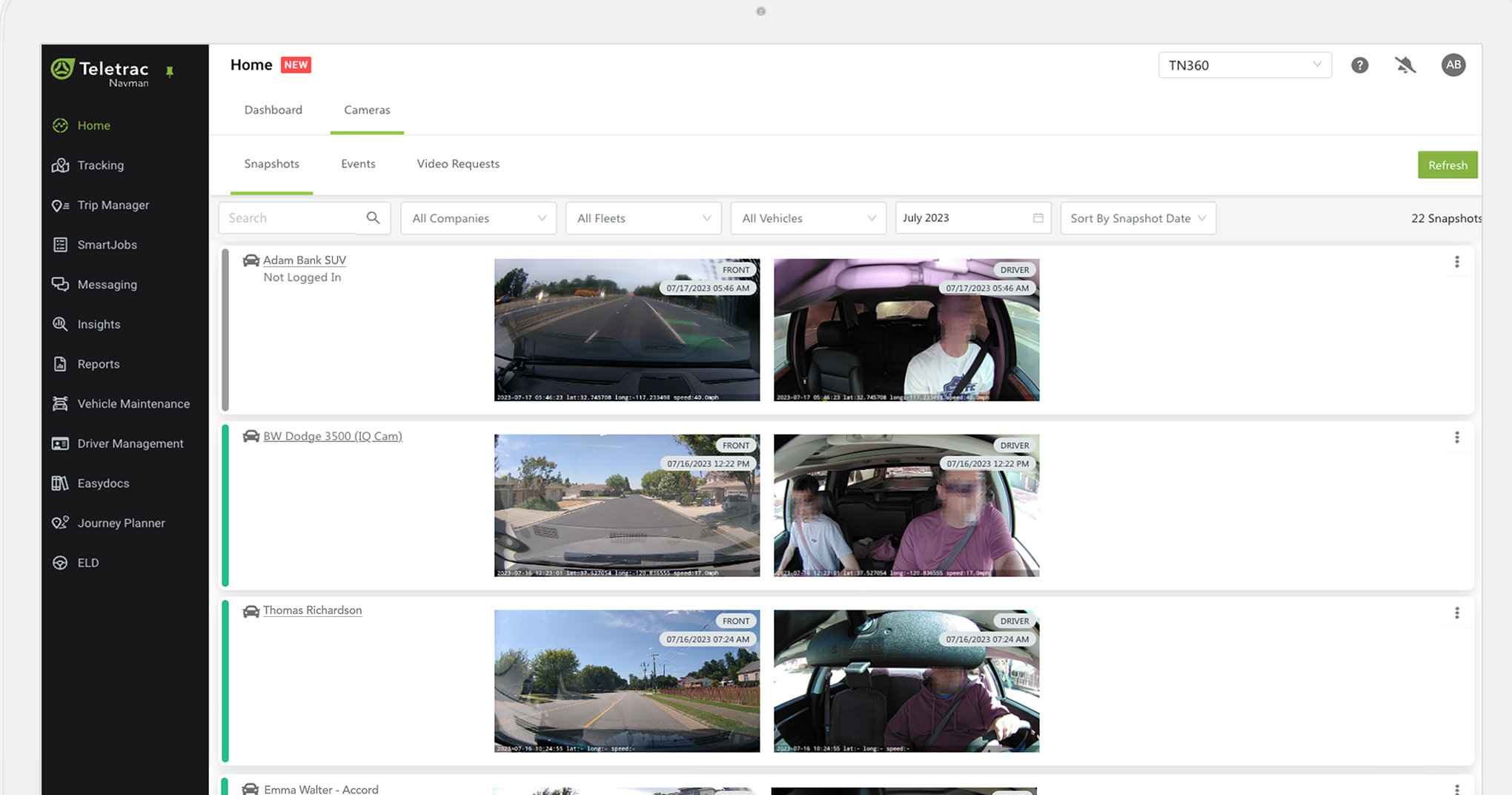Open the All Vehicles filter dropdown

coord(808,218)
